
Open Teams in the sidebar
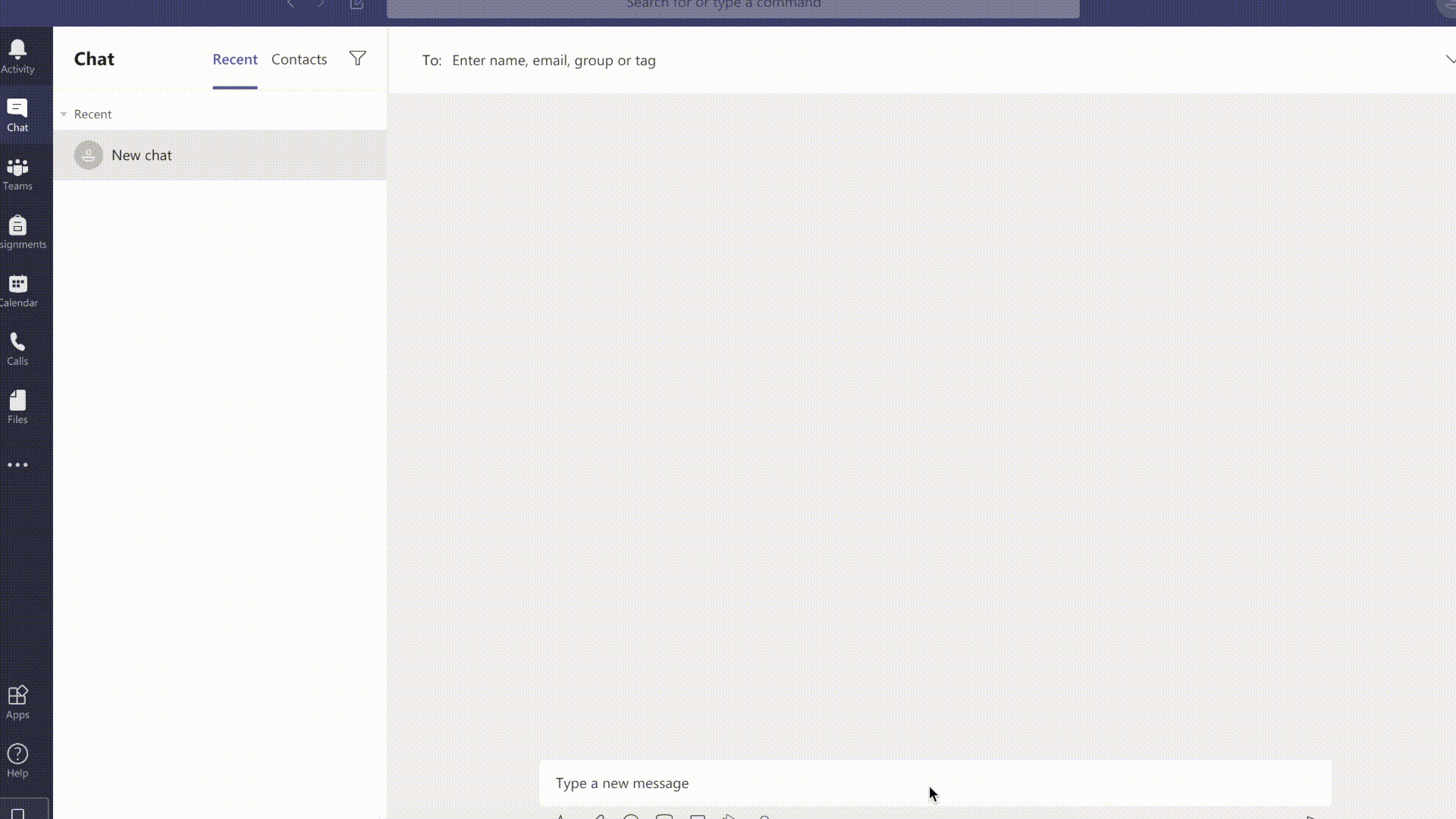pos(17,174)
